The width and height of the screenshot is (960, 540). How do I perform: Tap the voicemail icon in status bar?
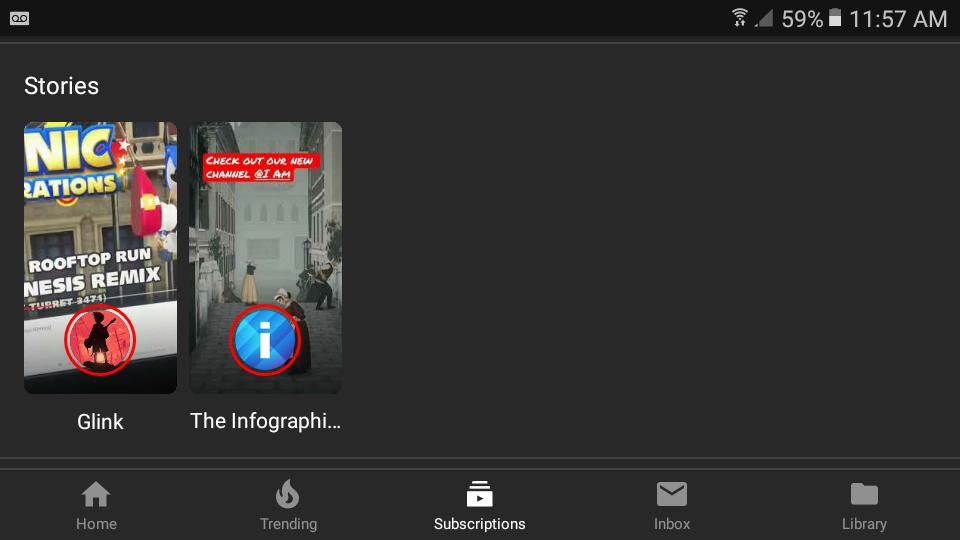click(20, 18)
